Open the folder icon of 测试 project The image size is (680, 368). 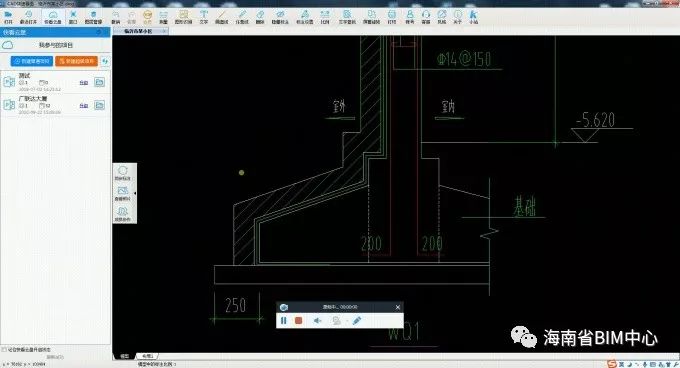(x=99, y=82)
